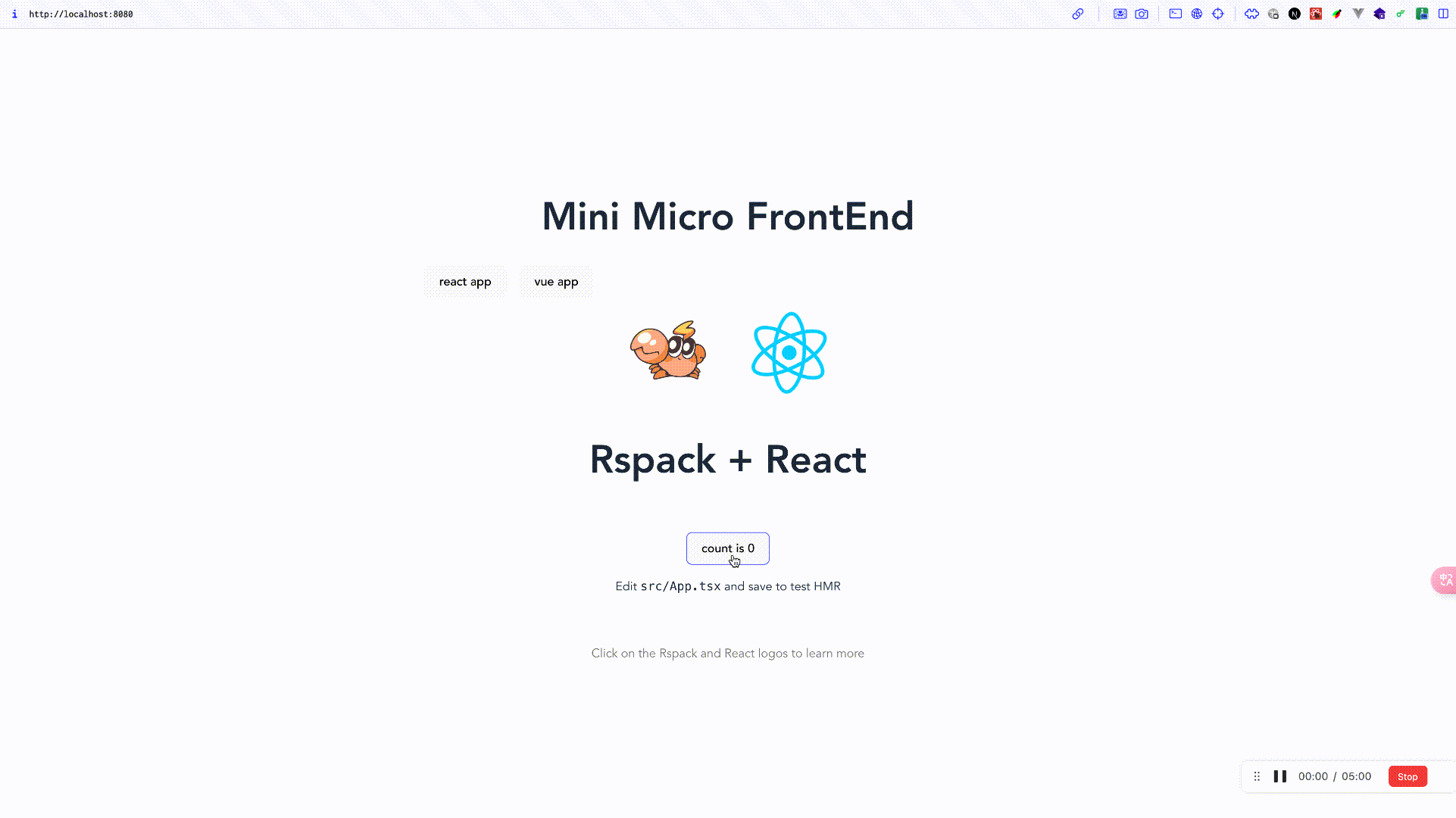Click the recording grid/layout icon
Screen dimensions: 1456x818
[1258, 777]
